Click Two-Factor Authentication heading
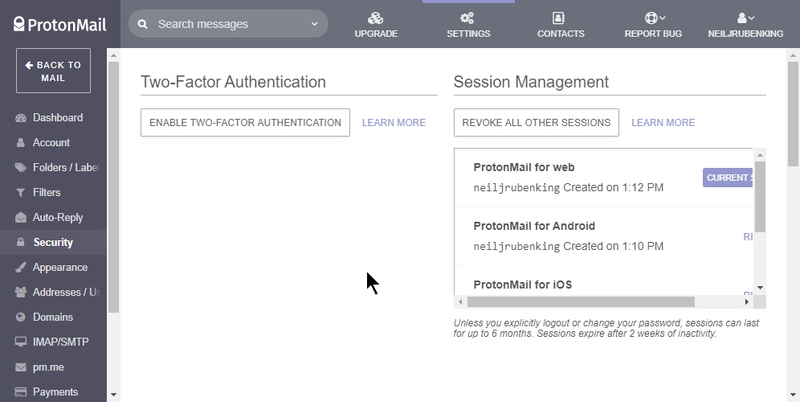 (x=233, y=82)
